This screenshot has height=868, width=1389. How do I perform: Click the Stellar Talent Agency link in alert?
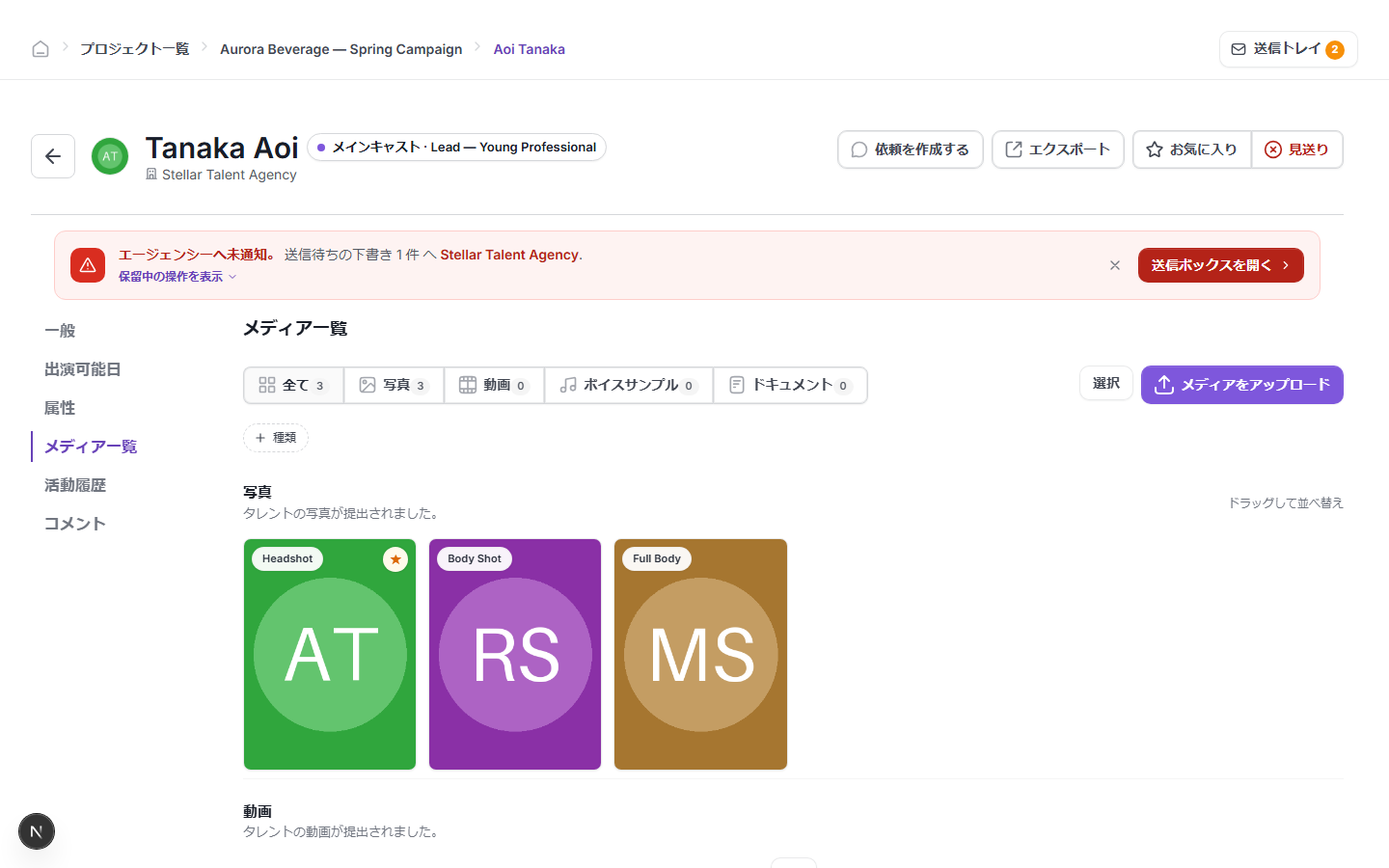point(509,255)
